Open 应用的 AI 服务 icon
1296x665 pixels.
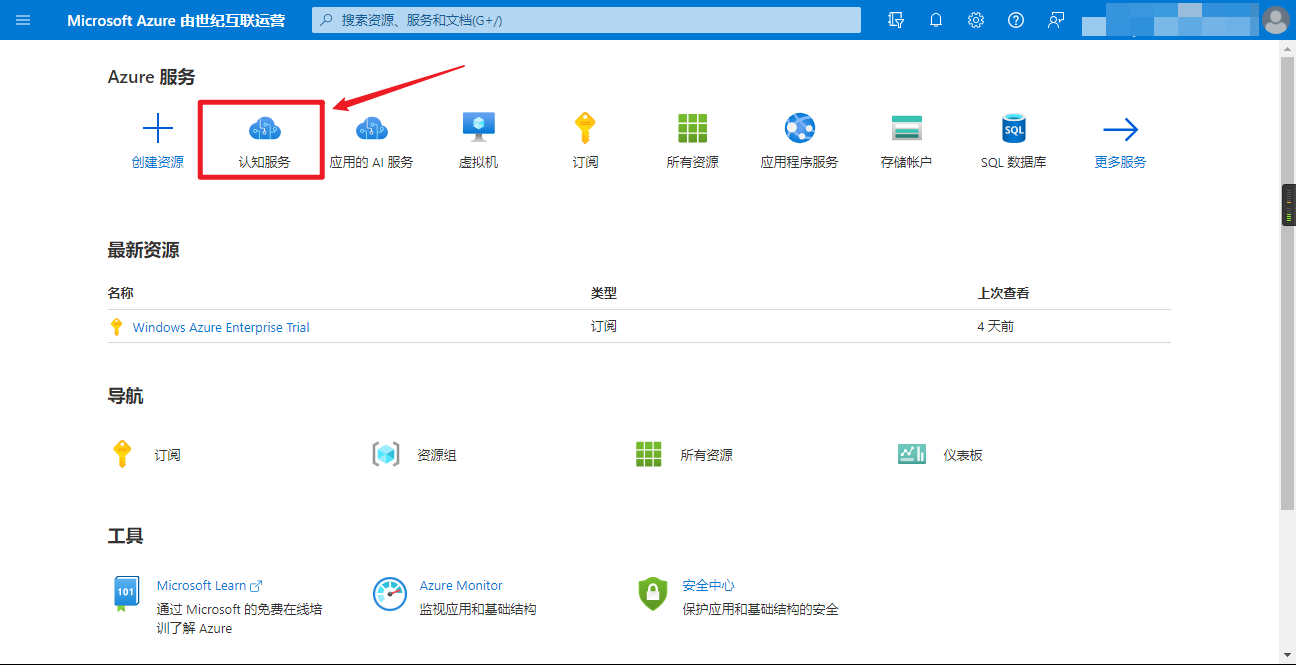point(372,128)
